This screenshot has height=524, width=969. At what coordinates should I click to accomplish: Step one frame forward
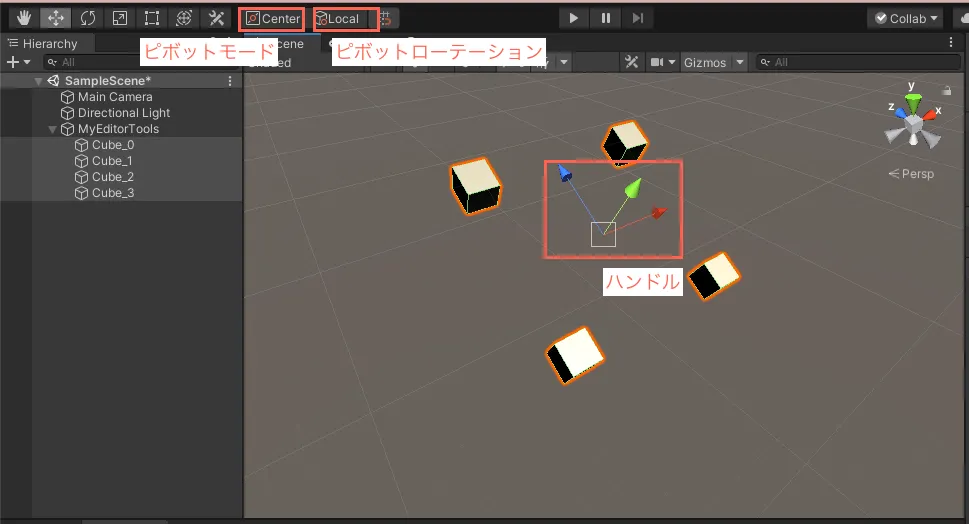638,19
